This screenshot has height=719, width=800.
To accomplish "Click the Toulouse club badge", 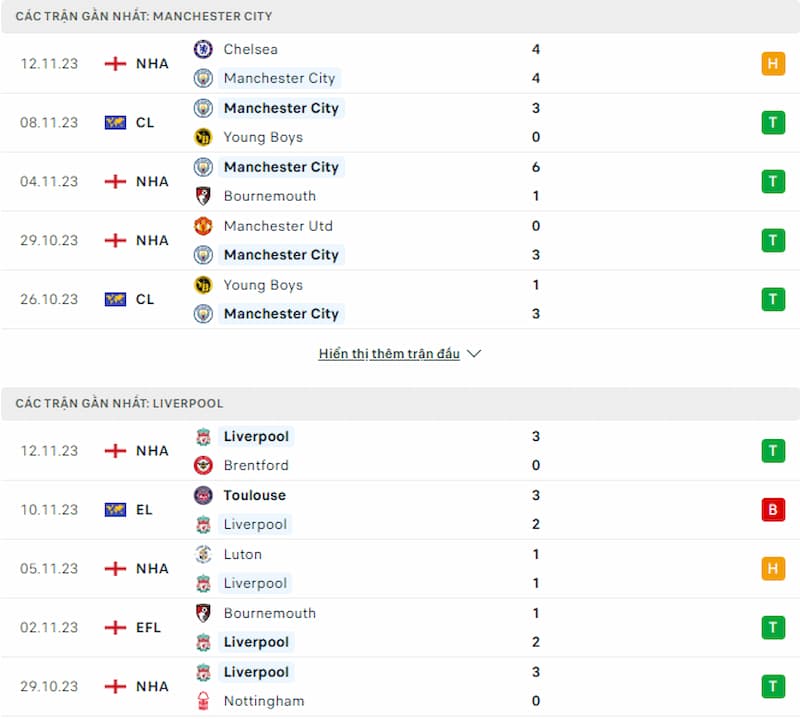I will click(203, 495).
